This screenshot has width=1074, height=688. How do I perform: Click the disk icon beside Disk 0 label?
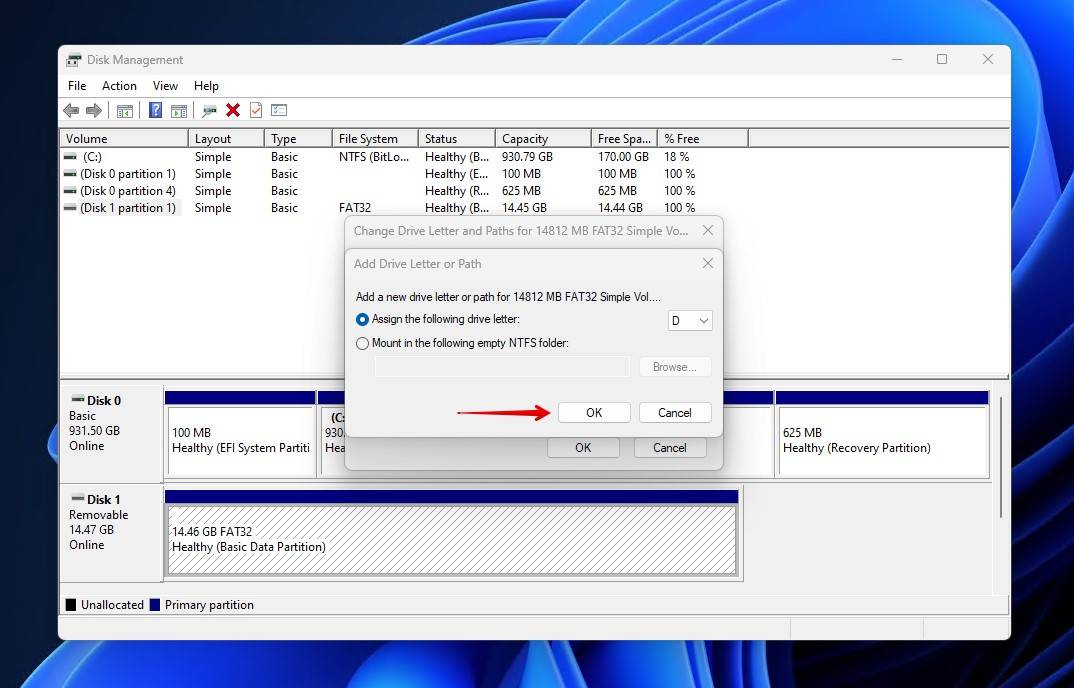(77, 400)
